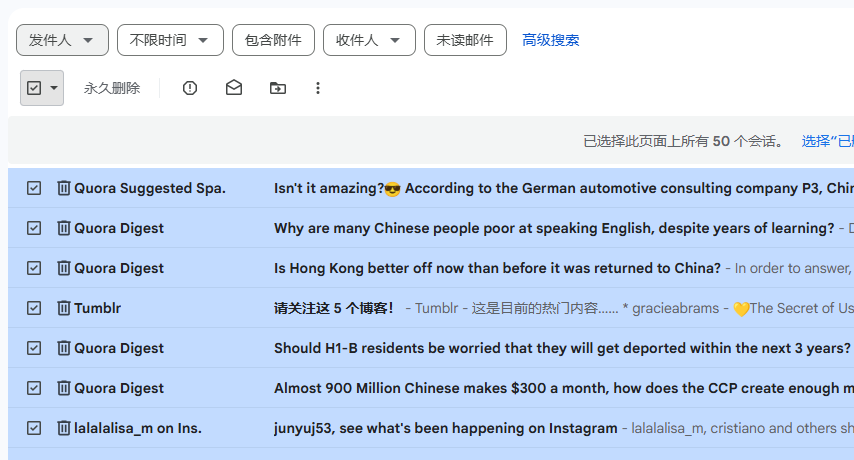Open the 不限时间 time filter dropdown
This screenshot has width=854, height=460.
click(x=169, y=40)
